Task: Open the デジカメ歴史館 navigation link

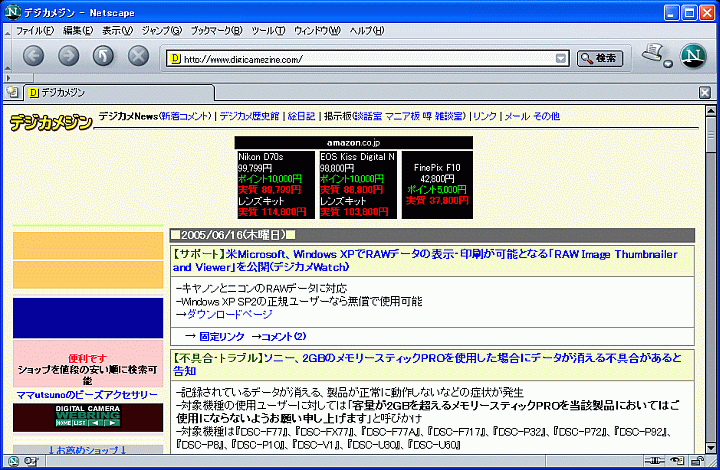Action: click(x=250, y=116)
